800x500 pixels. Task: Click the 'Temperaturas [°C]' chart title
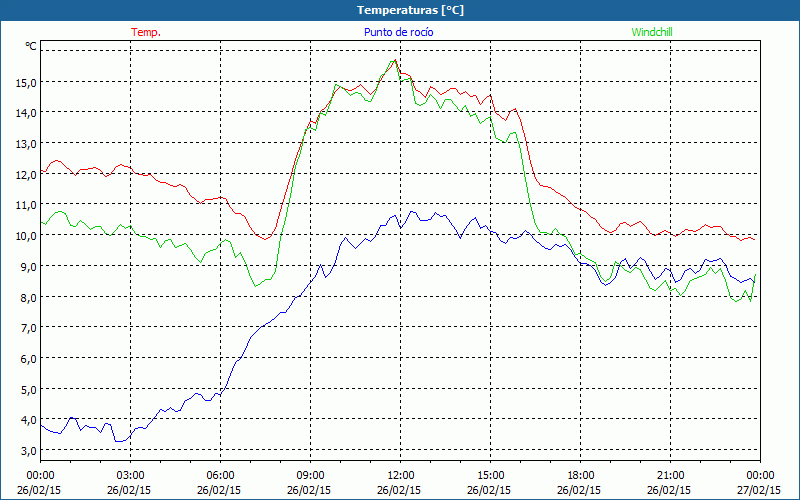coord(410,10)
